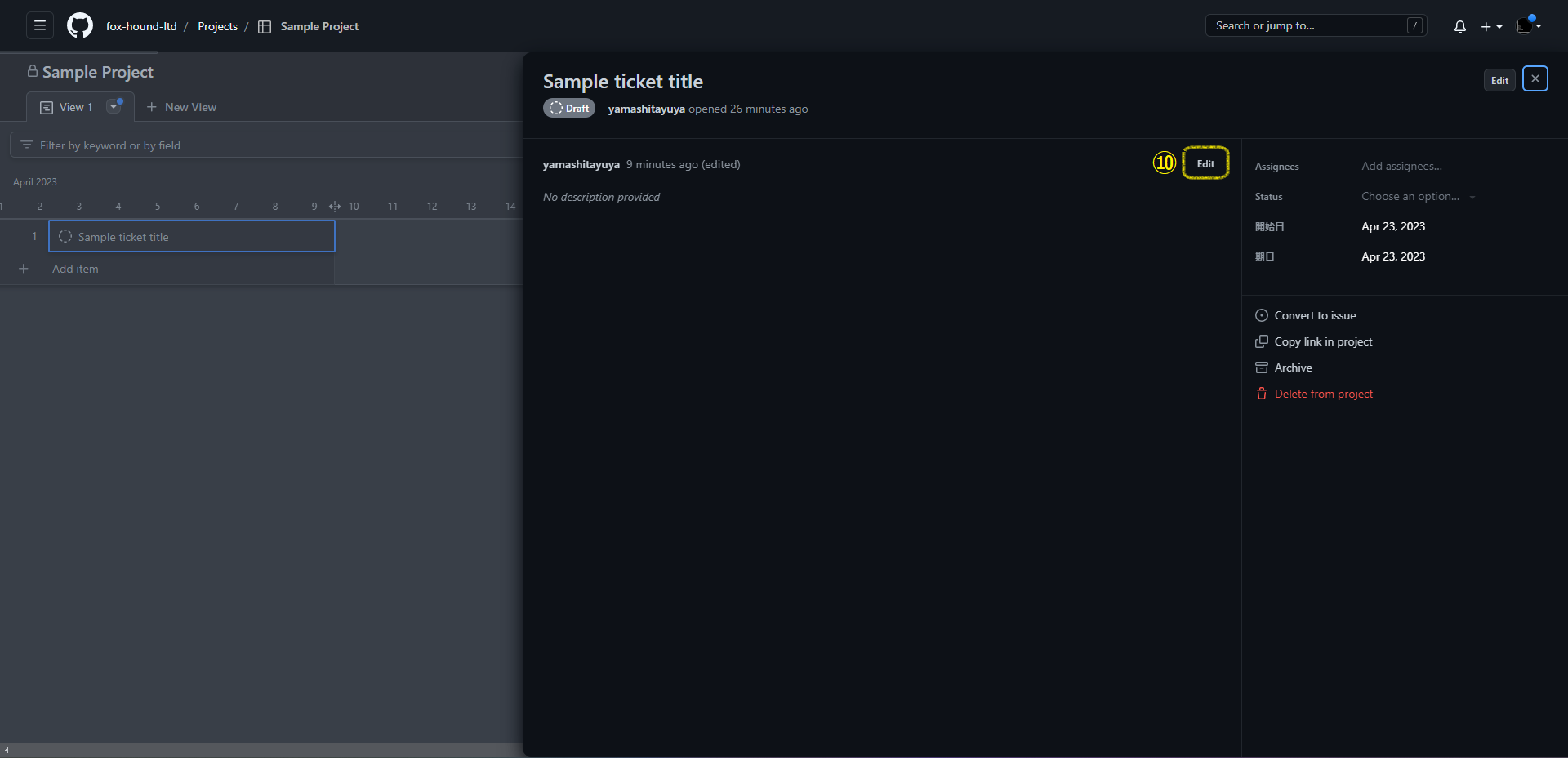
Task: Click the highlighted Edit description button
Action: point(1205,163)
